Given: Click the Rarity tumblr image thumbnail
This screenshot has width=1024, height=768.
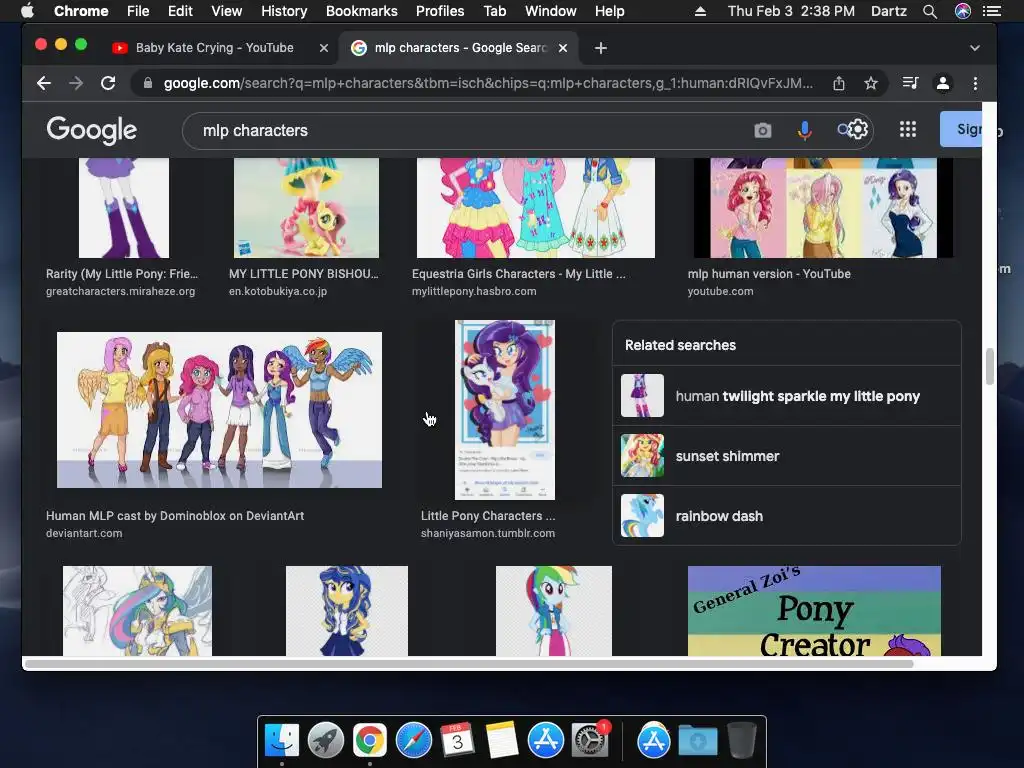Looking at the screenshot, I should point(505,409).
